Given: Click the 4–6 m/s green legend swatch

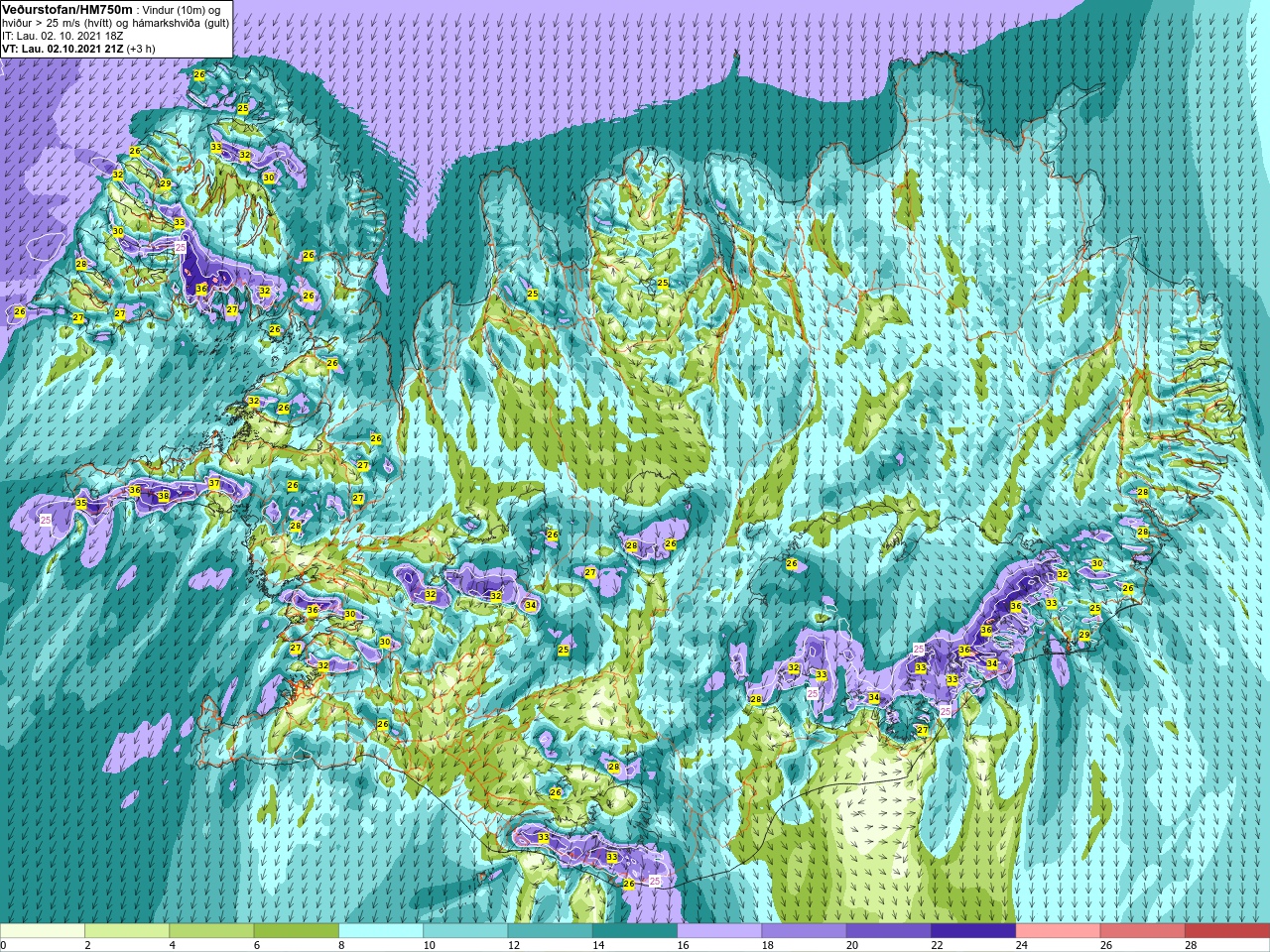Looking at the screenshot, I should pyautogui.click(x=211, y=931).
